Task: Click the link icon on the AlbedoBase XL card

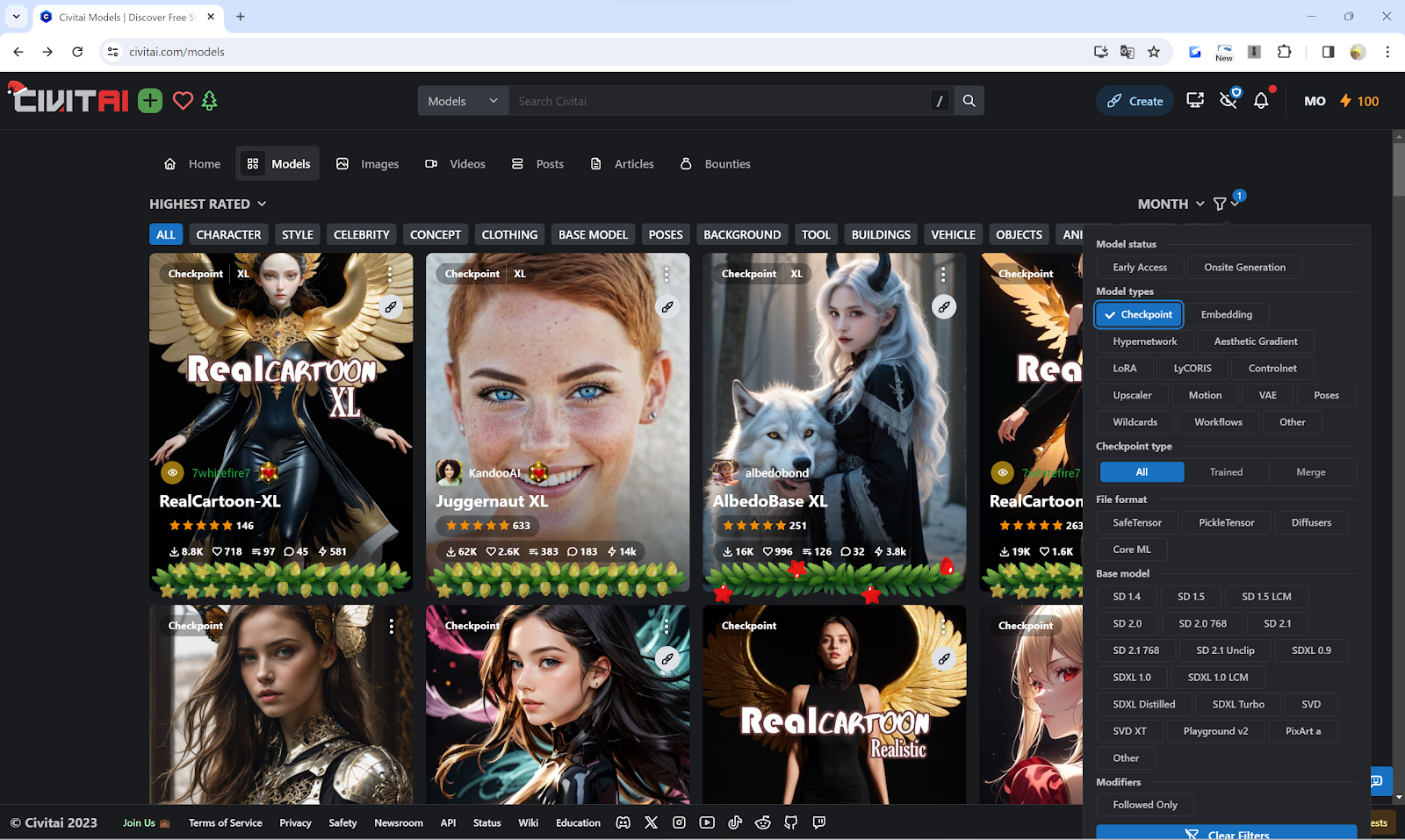Action: coord(944,307)
